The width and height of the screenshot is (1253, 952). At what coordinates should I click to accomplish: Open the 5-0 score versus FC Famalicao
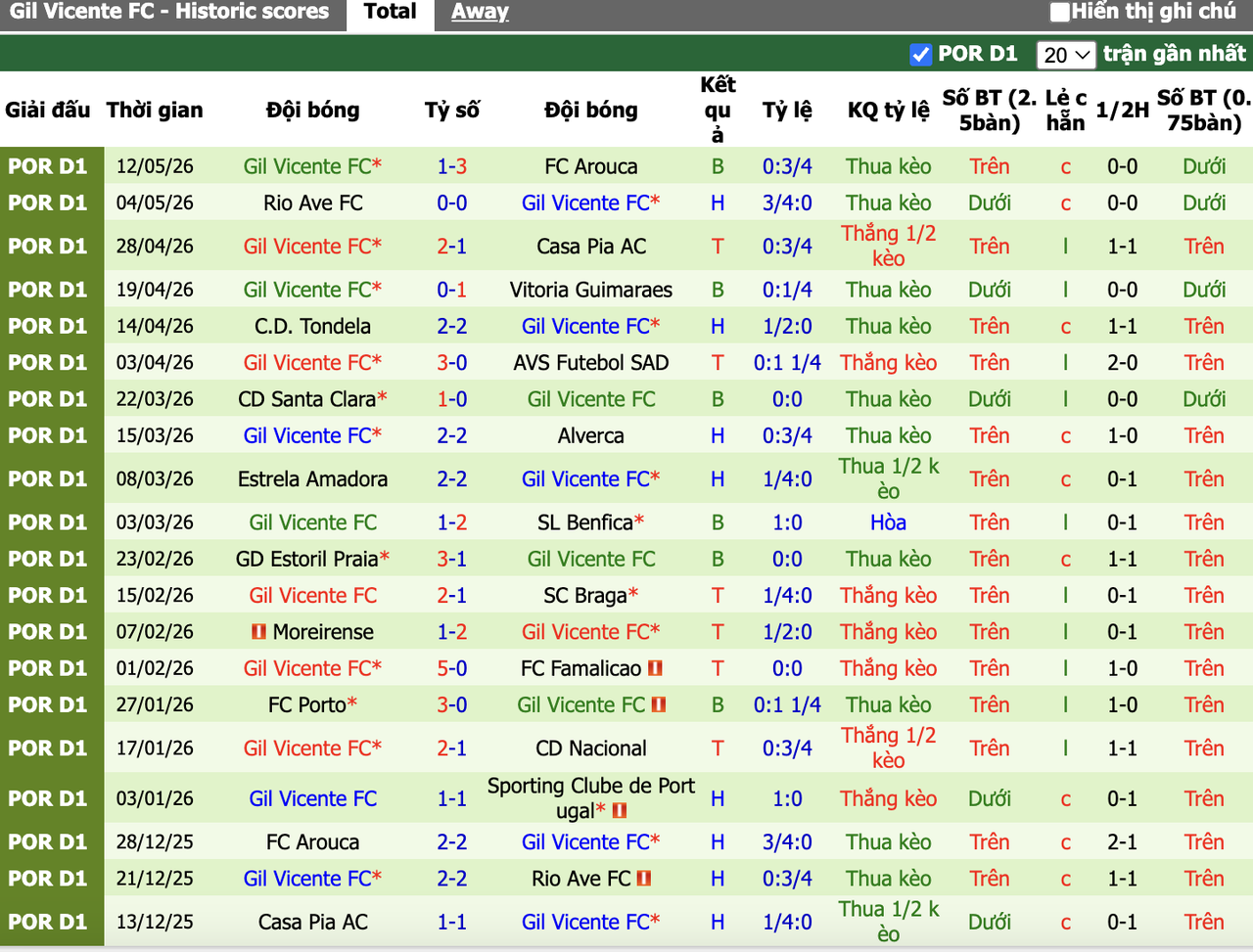(452, 668)
